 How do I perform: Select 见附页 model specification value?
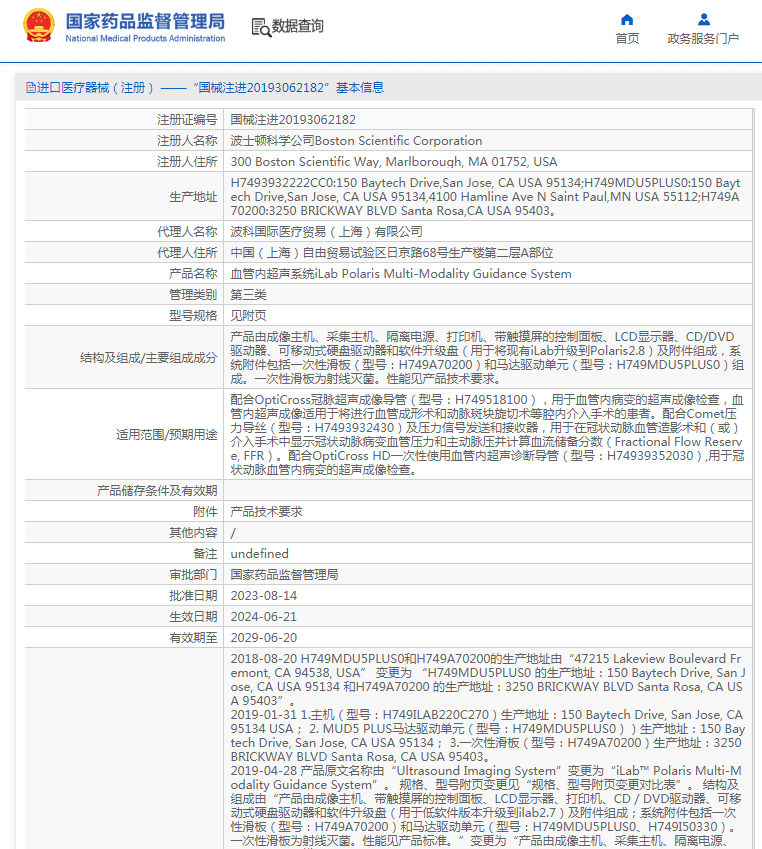pos(248,316)
